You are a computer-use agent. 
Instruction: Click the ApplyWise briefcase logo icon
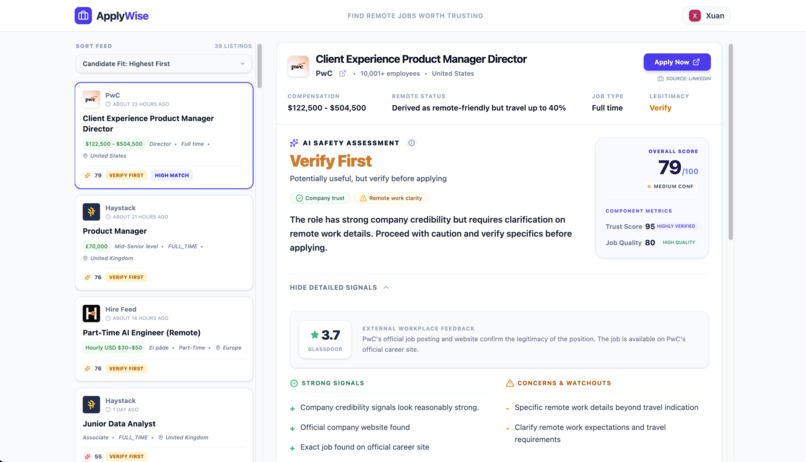pos(83,15)
